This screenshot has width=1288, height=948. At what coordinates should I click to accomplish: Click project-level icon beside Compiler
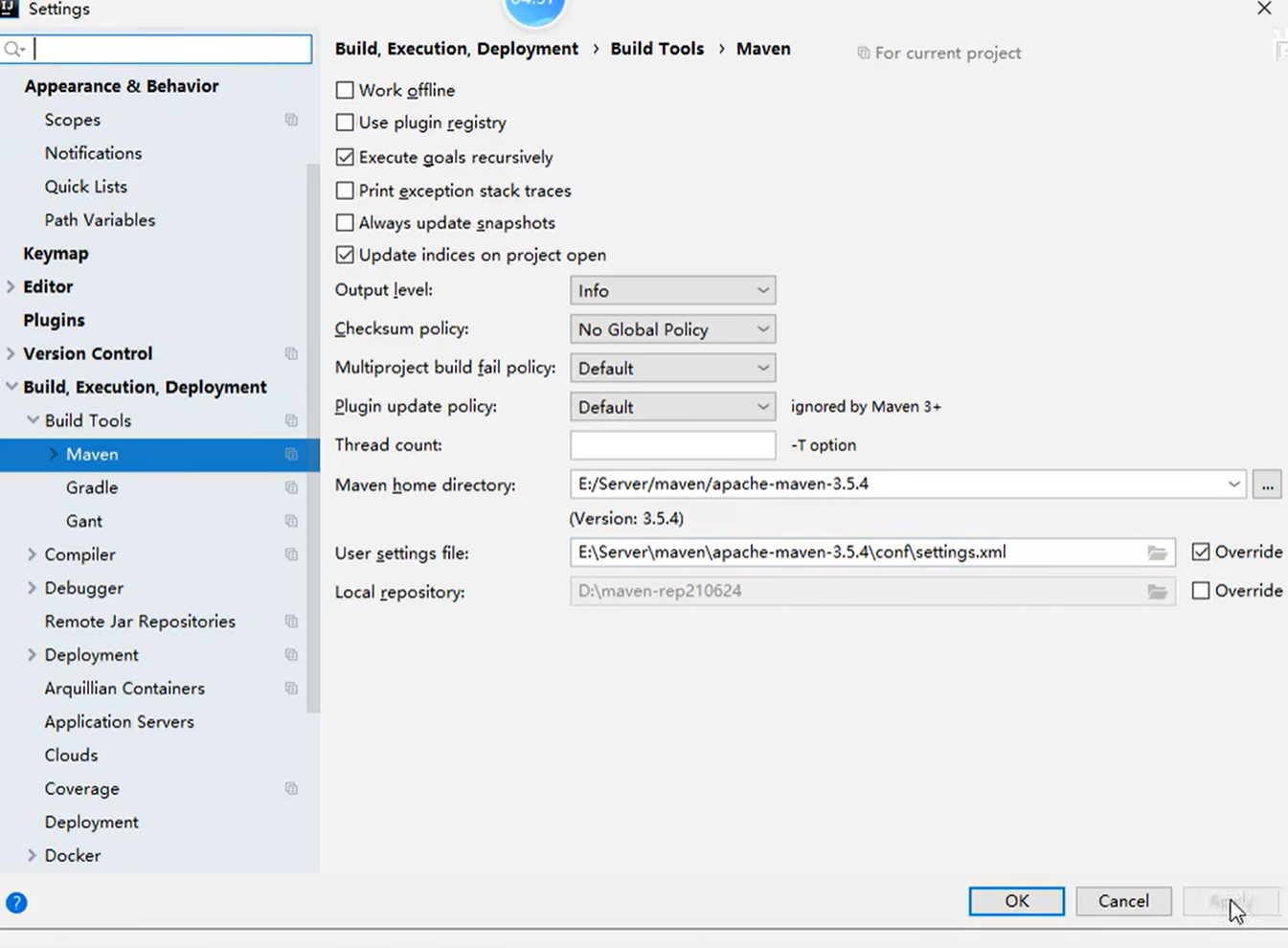point(291,554)
